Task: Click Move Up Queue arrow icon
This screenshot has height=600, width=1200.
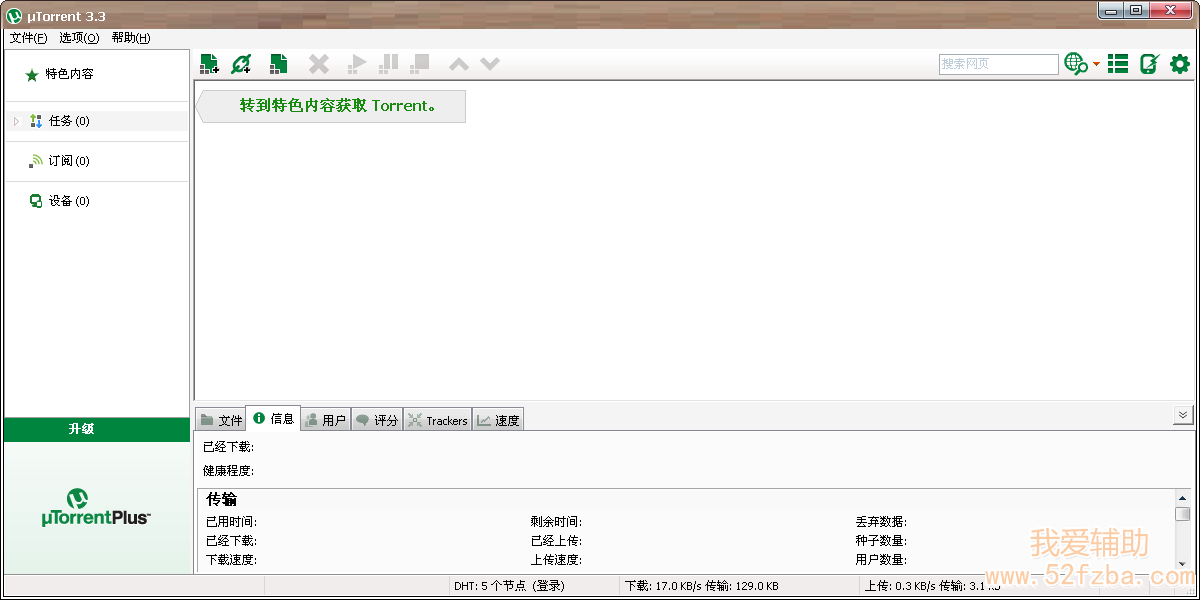Action: click(x=459, y=65)
